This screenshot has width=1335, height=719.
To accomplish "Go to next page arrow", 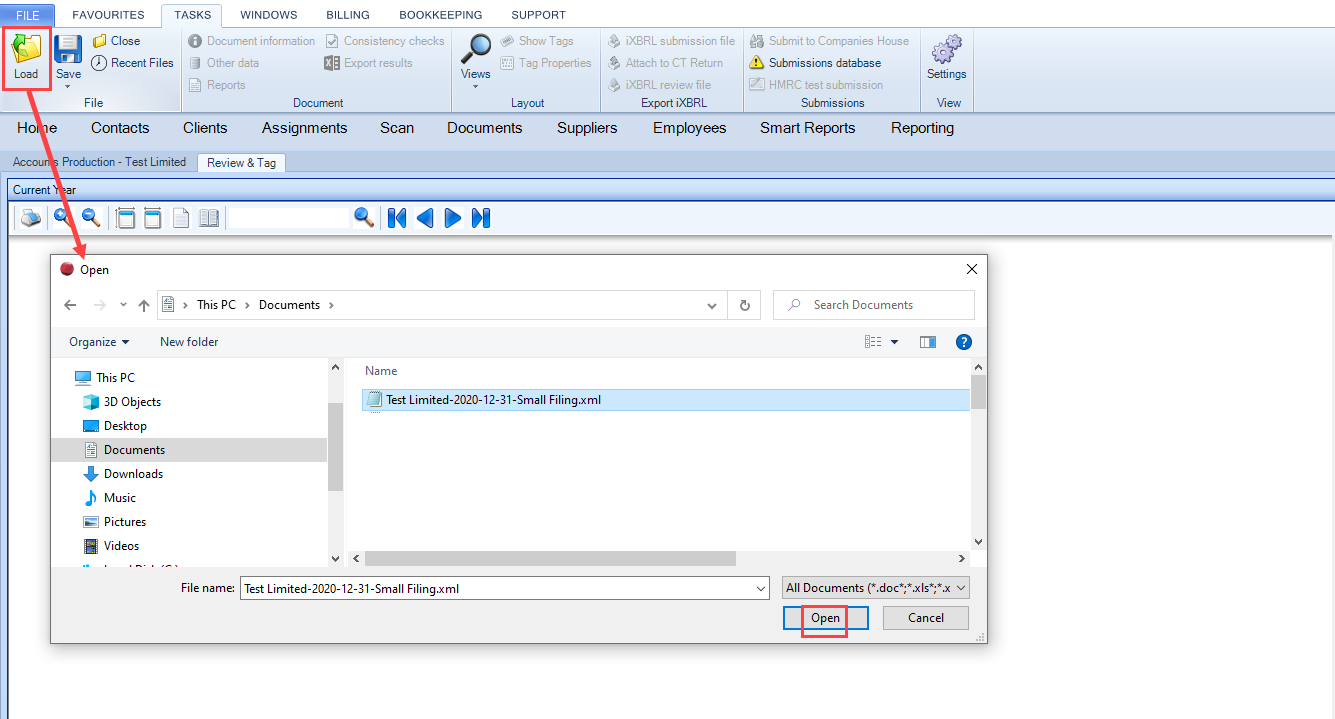I will [x=453, y=218].
